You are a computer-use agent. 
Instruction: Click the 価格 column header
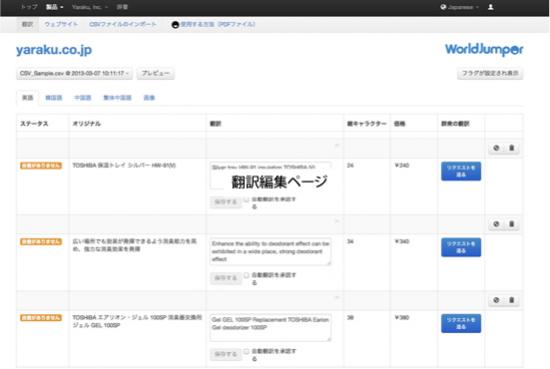tap(400, 123)
